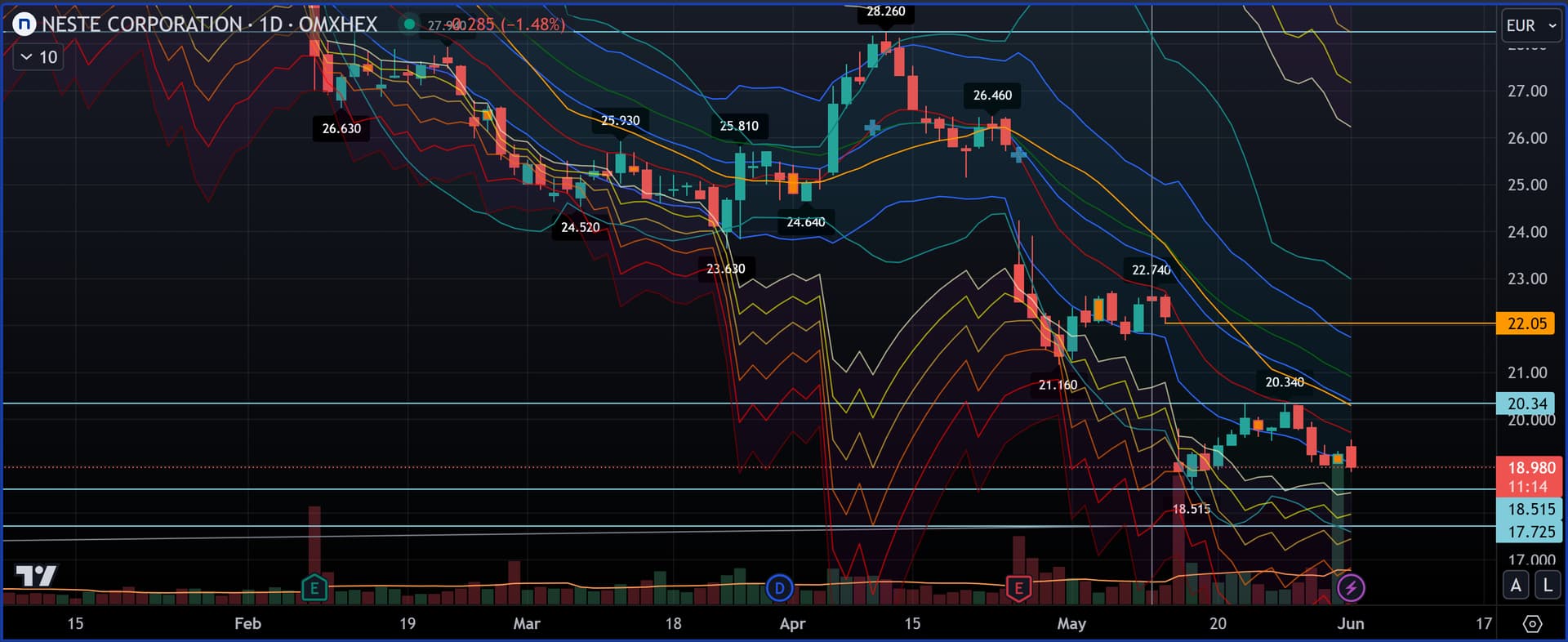This screenshot has width=1568, height=642.
Task: Click the 26.00 price axis tick
Action: tap(1527, 138)
